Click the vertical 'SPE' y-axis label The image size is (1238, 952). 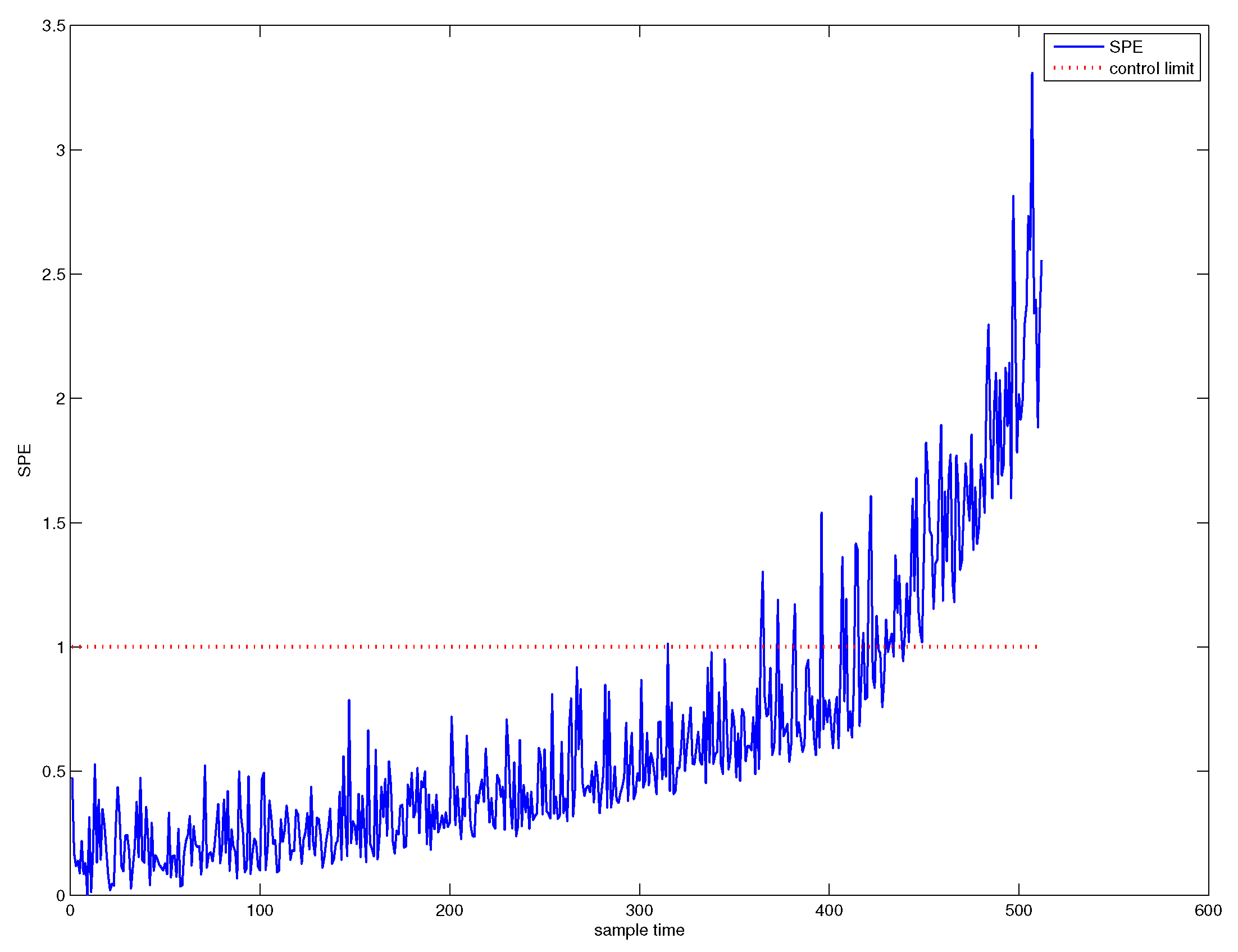(x=24, y=460)
